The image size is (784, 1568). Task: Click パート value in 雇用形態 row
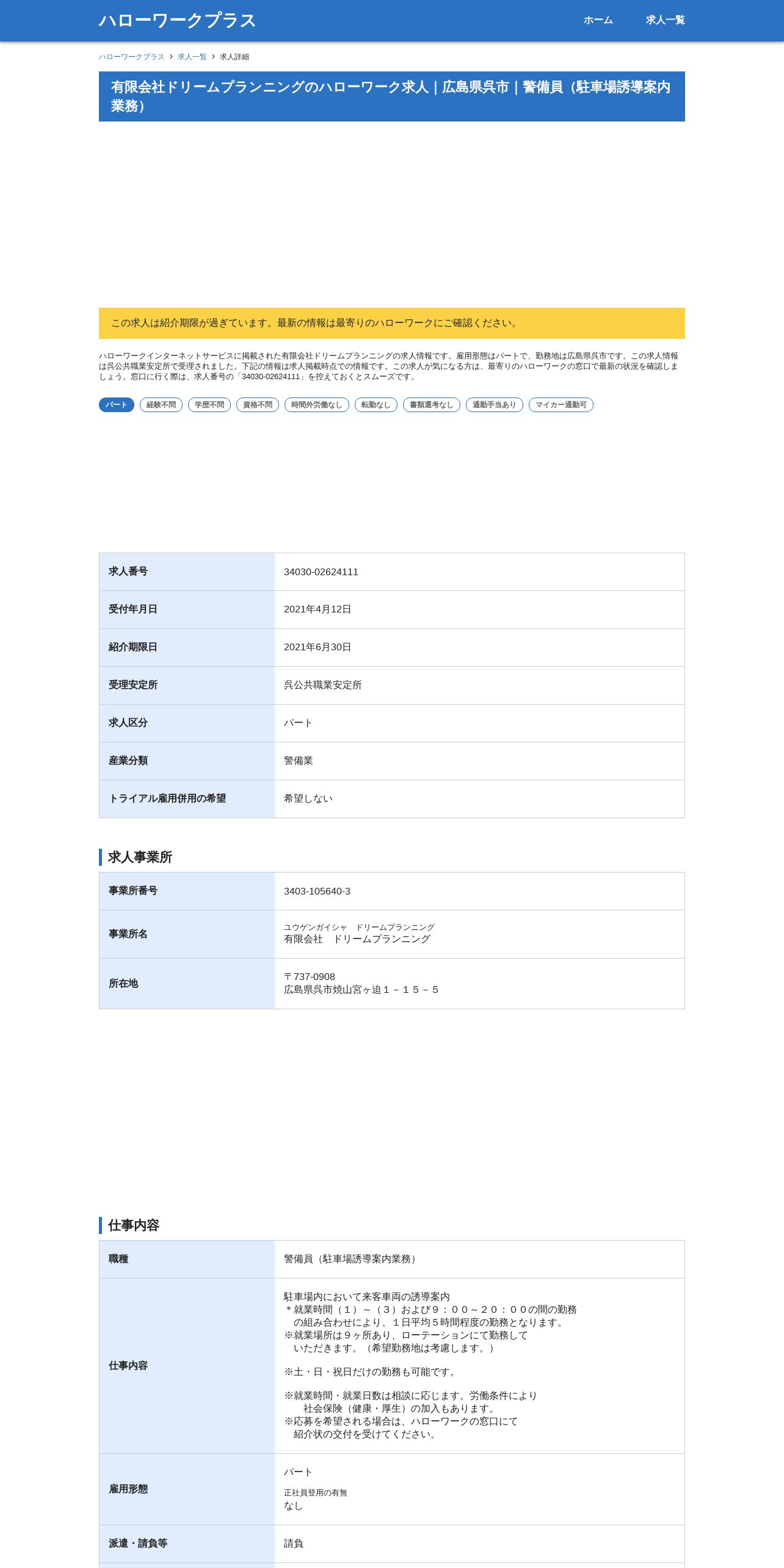coord(299,1472)
